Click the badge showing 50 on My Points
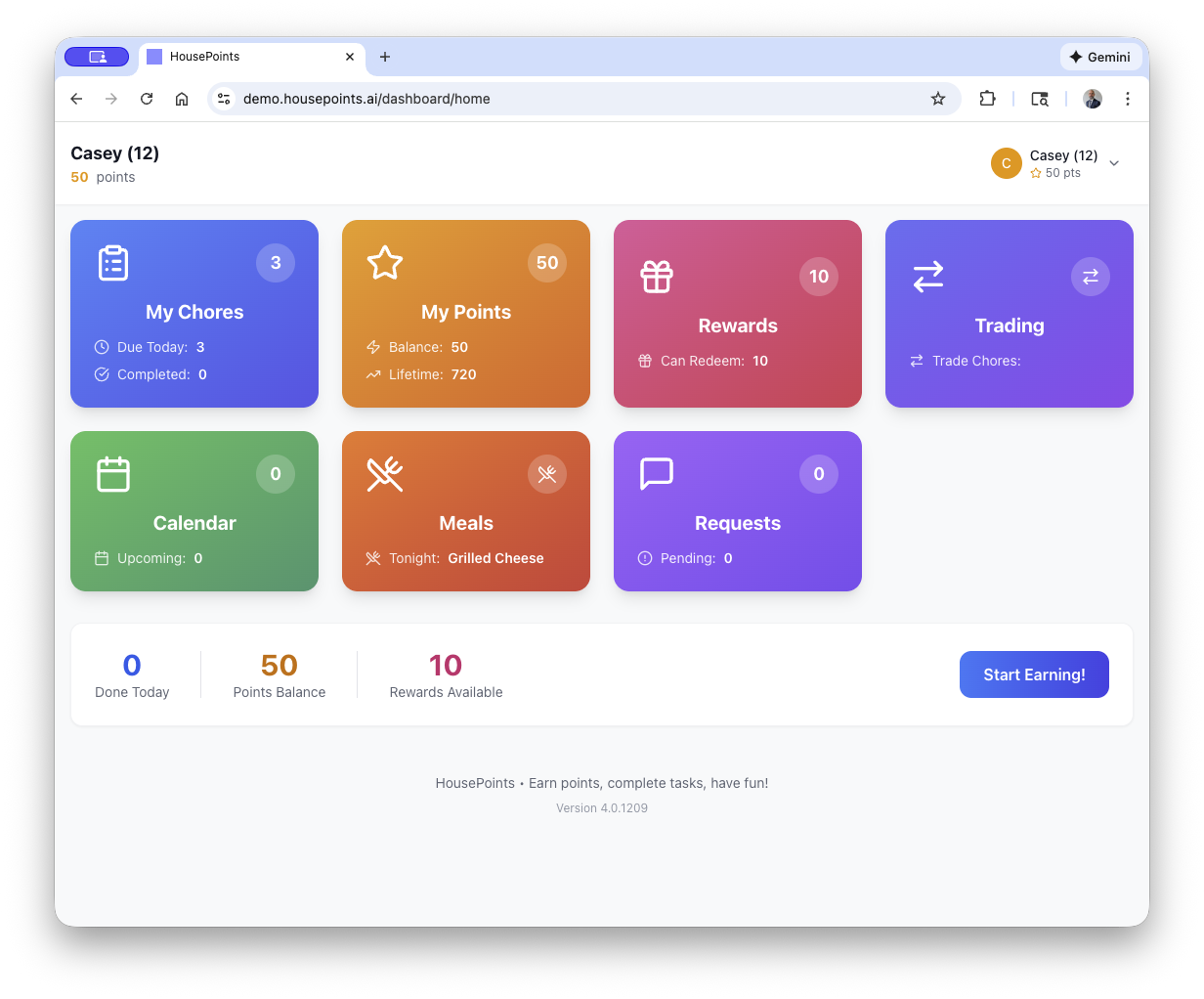 pyautogui.click(x=547, y=263)
